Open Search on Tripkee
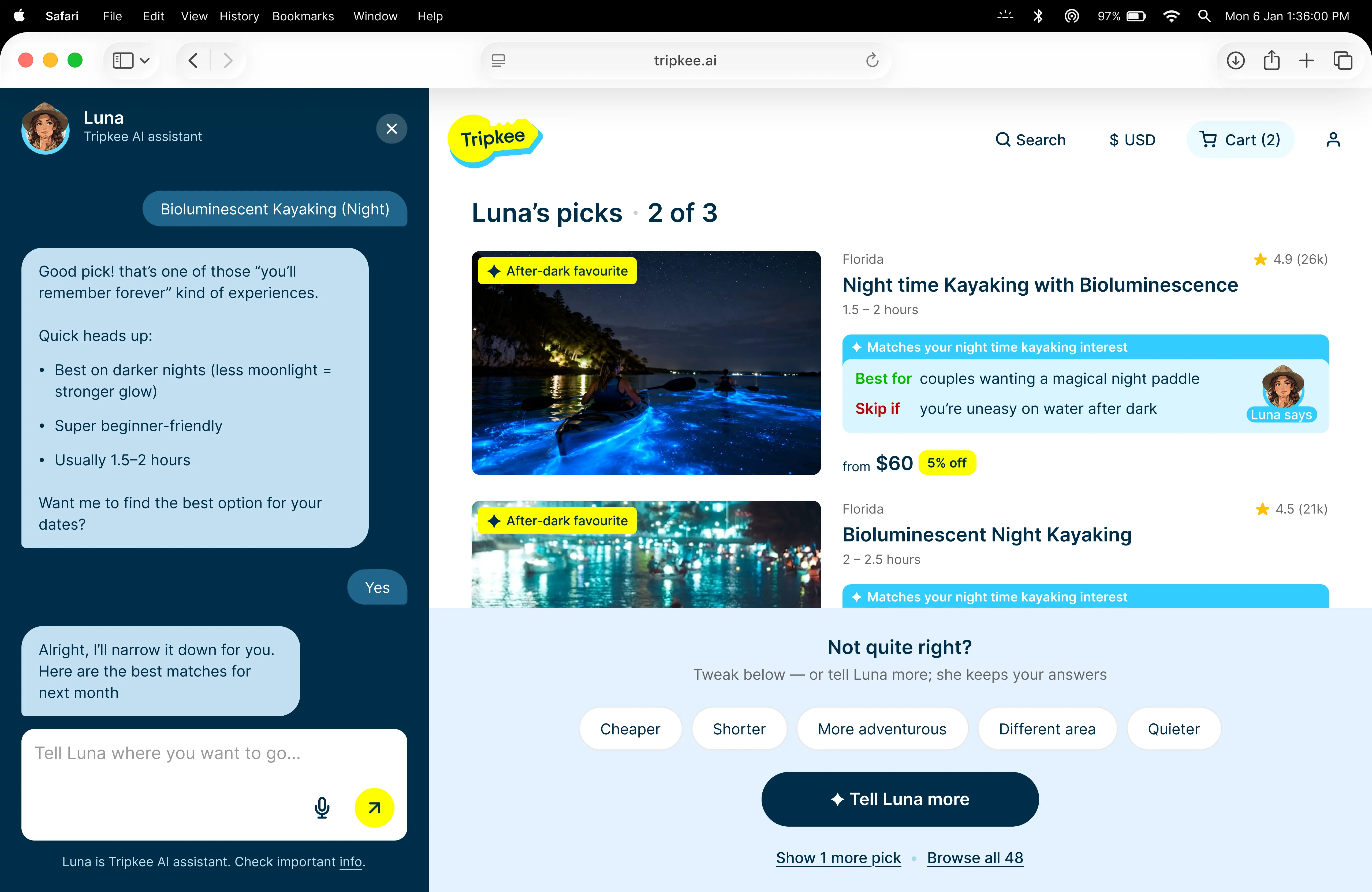1372x892 pixels. point(1030,140)
